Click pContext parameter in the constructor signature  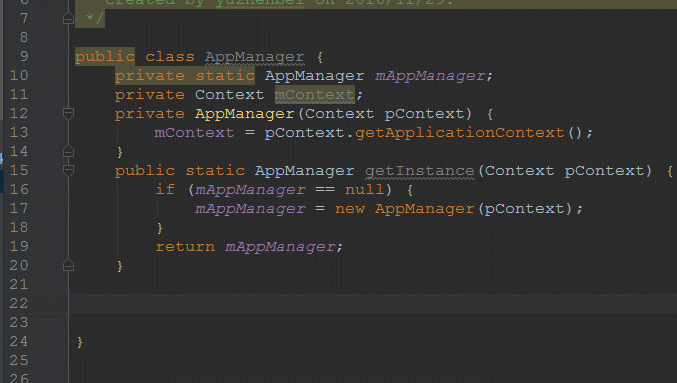tap(424, 114)
